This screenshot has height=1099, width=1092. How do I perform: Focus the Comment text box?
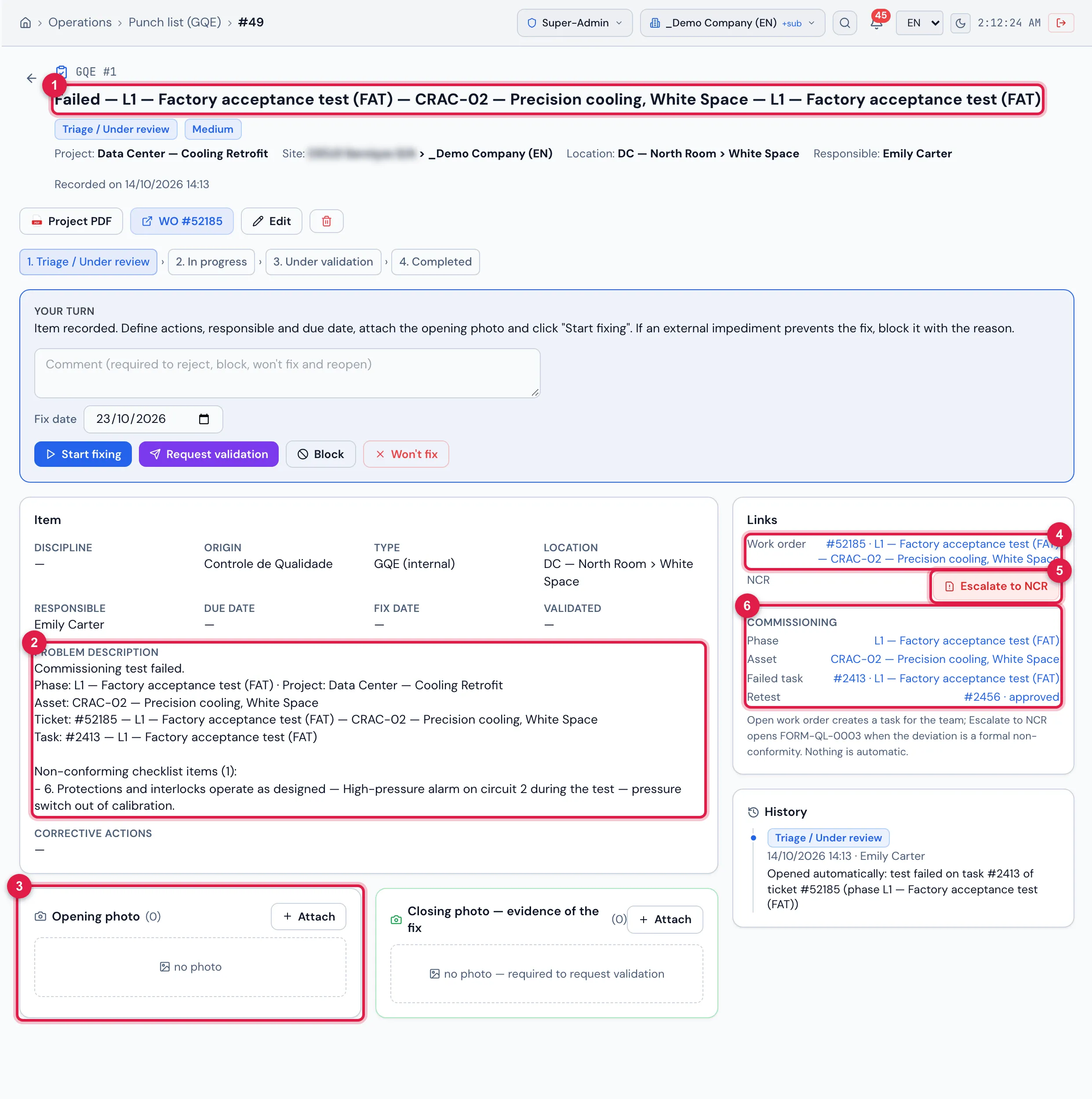coord(287,373)
